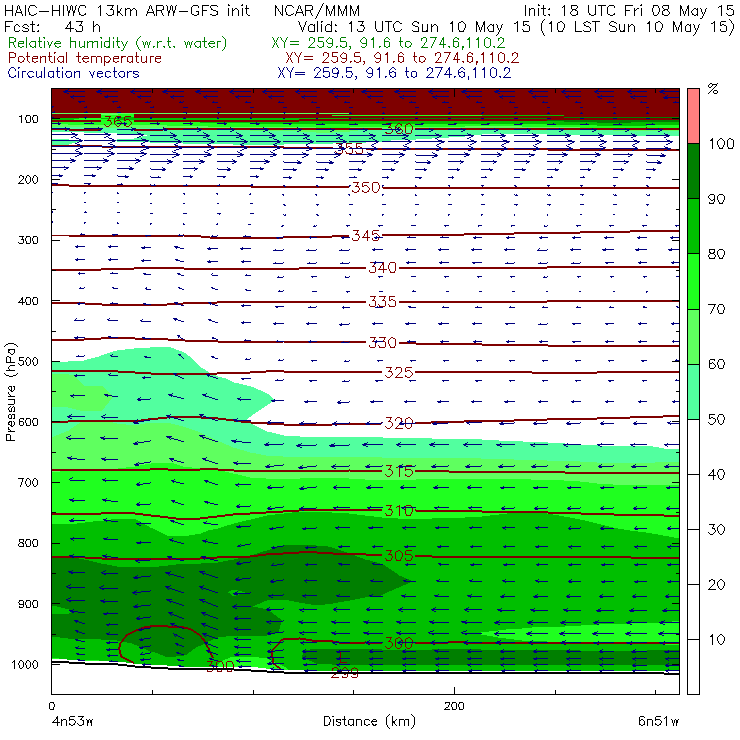
Task: Click the 200 pressure axis tick label
Action: click(x=28, y=179)
